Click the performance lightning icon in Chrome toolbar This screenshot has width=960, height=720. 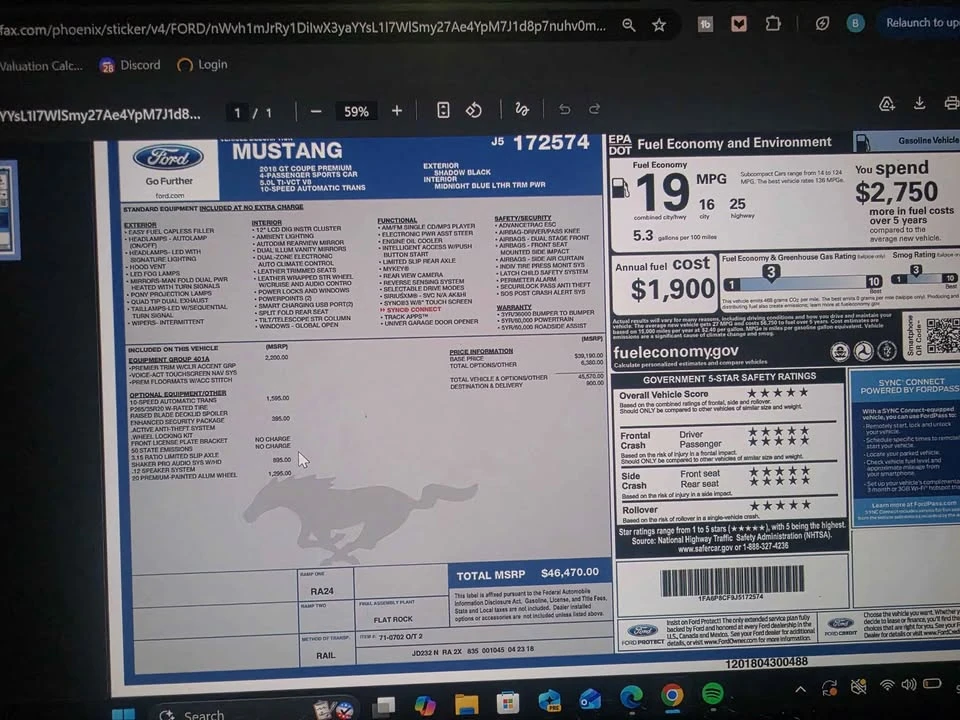pos(822,23)
